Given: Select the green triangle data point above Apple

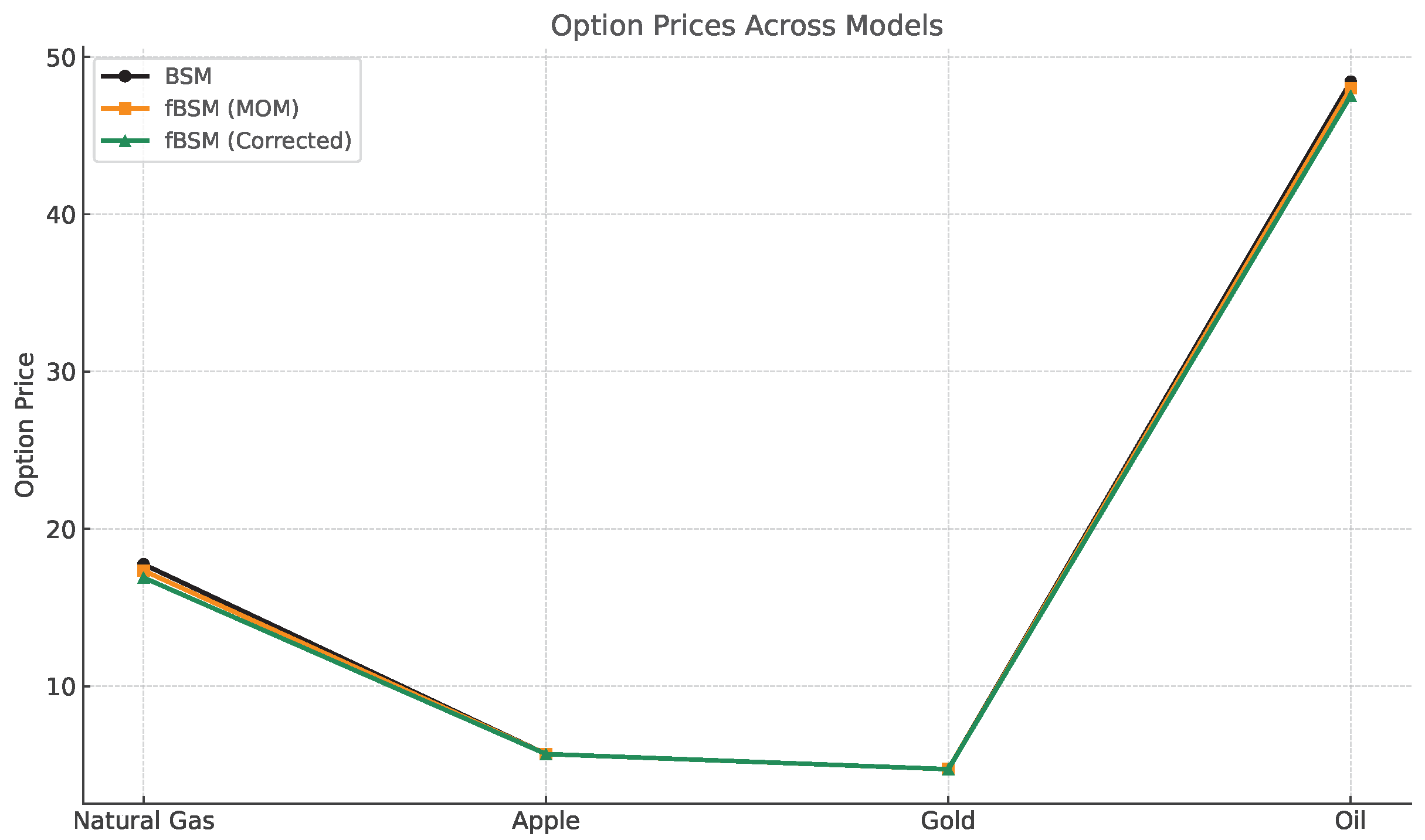Looking at the screenshot, I should tap(546, 754).
